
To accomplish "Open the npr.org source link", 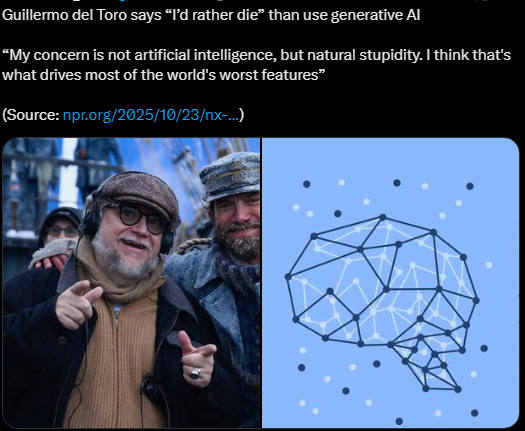I will click(x=151, y=115).
